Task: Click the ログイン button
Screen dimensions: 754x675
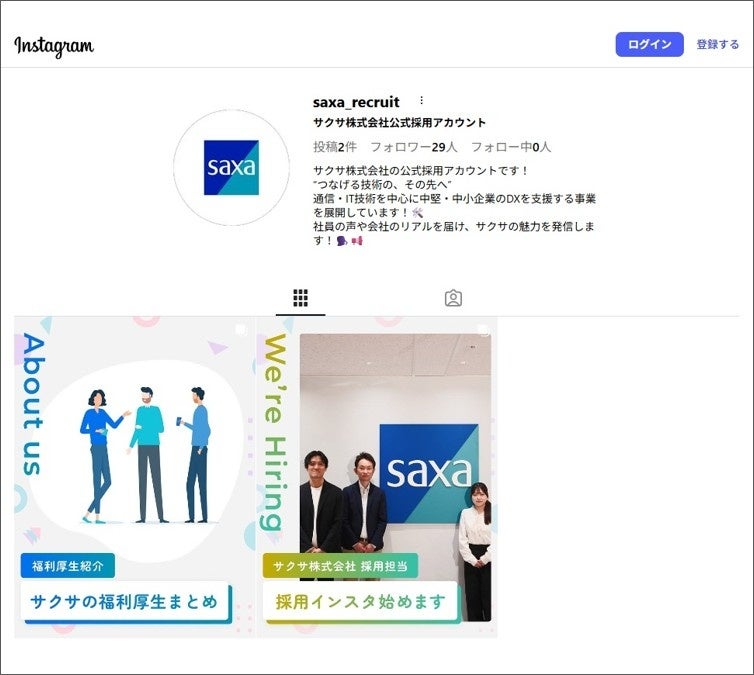Action: [x=649, y=44]
